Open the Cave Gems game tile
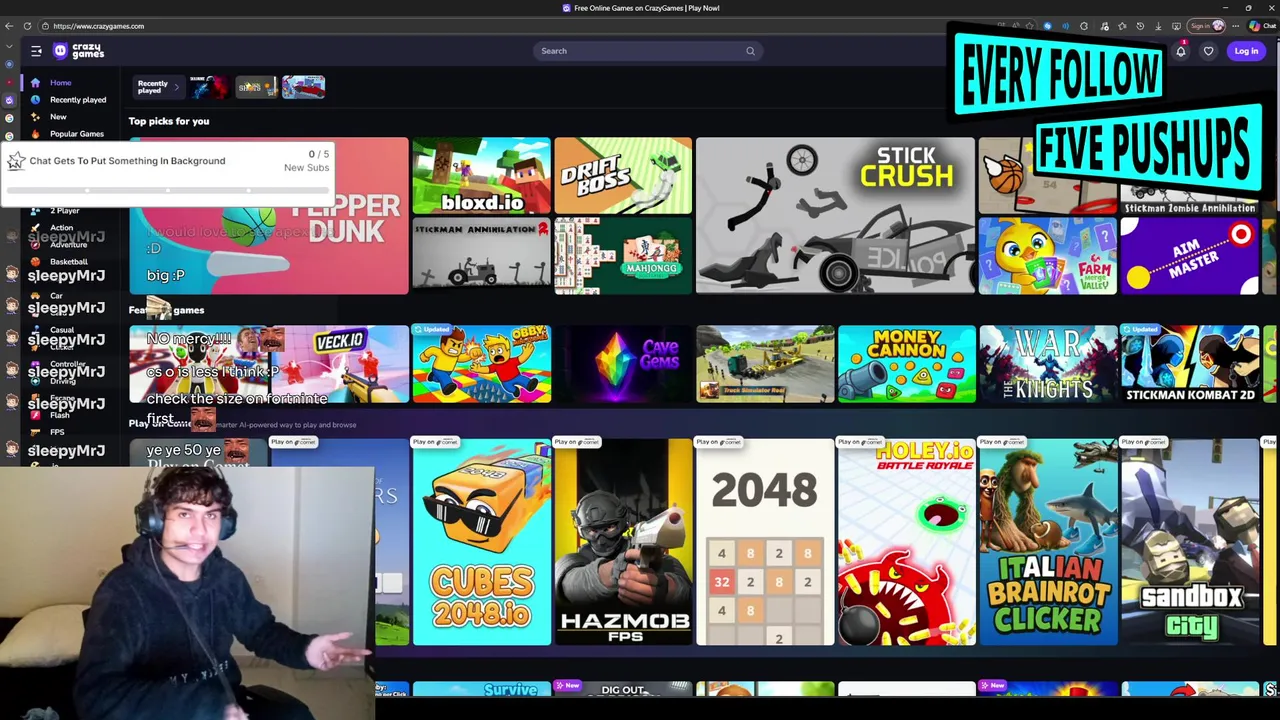Screen dimensions: 1280x720 (623, 364)
